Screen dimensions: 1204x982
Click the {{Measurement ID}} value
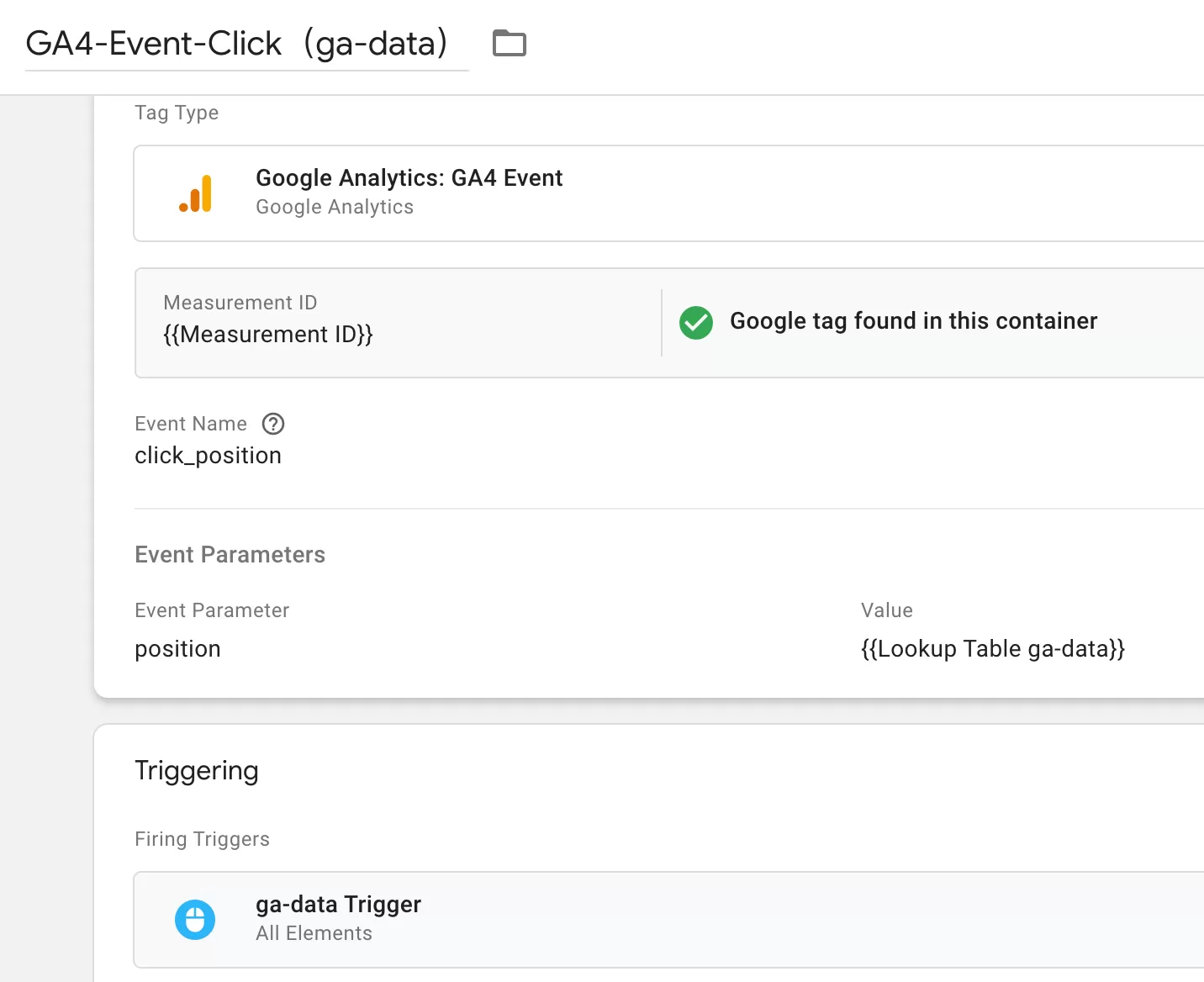coord(268,335)
